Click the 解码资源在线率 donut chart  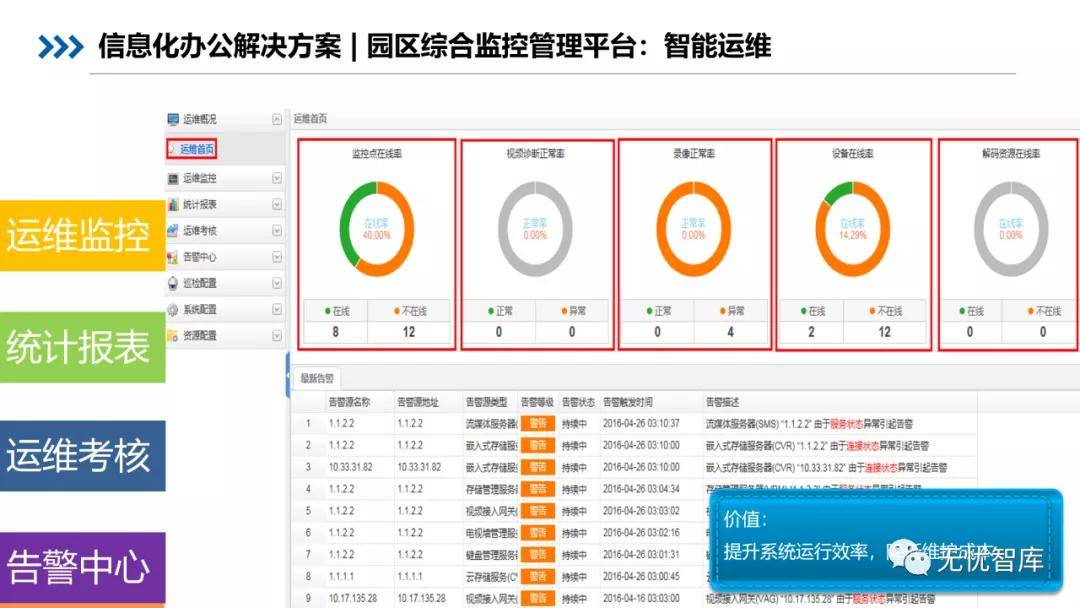tap(1011, 229)
